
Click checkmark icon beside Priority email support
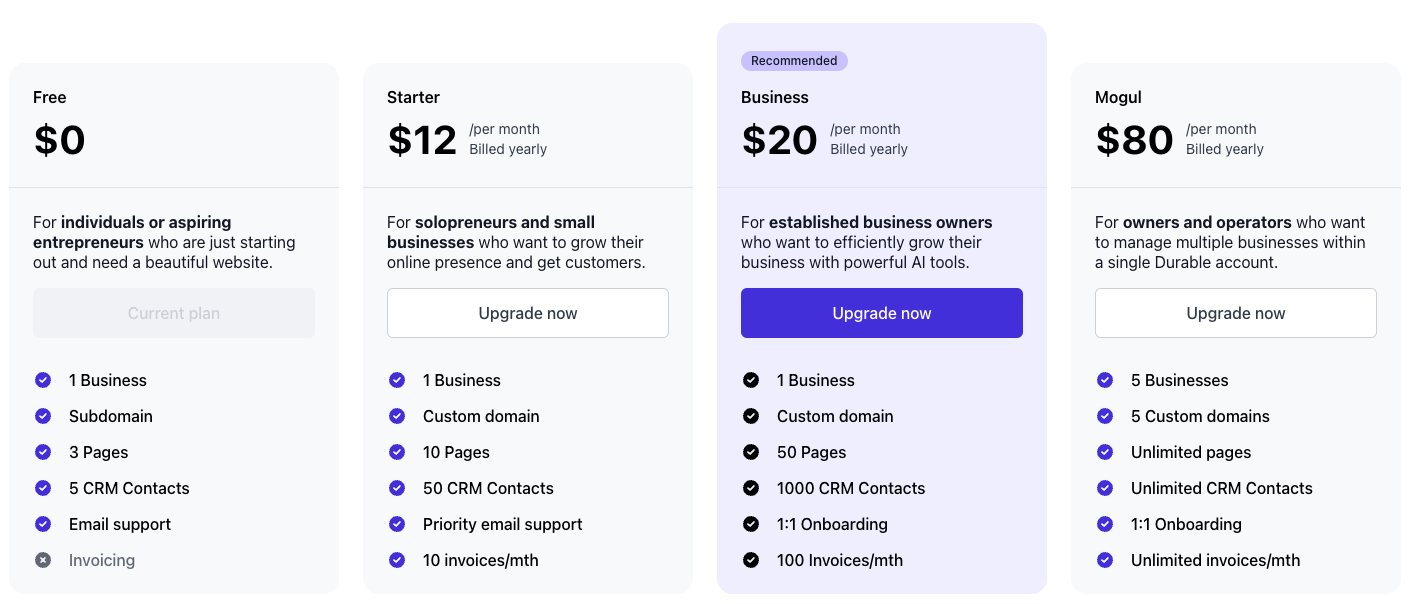pyautogui.click(x=397, y=524)
